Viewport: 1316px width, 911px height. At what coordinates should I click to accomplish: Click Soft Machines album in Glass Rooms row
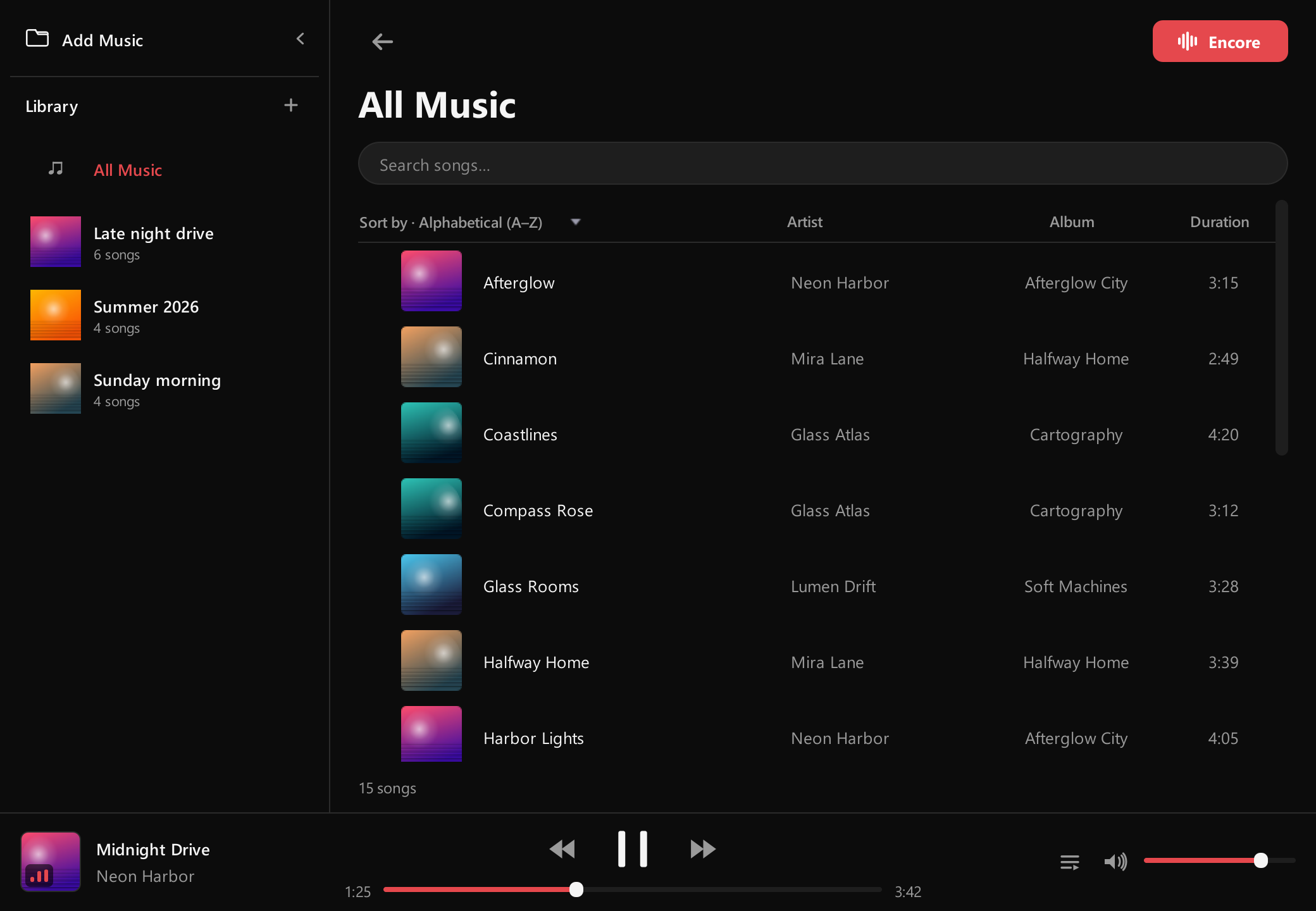click(1076, 586)
